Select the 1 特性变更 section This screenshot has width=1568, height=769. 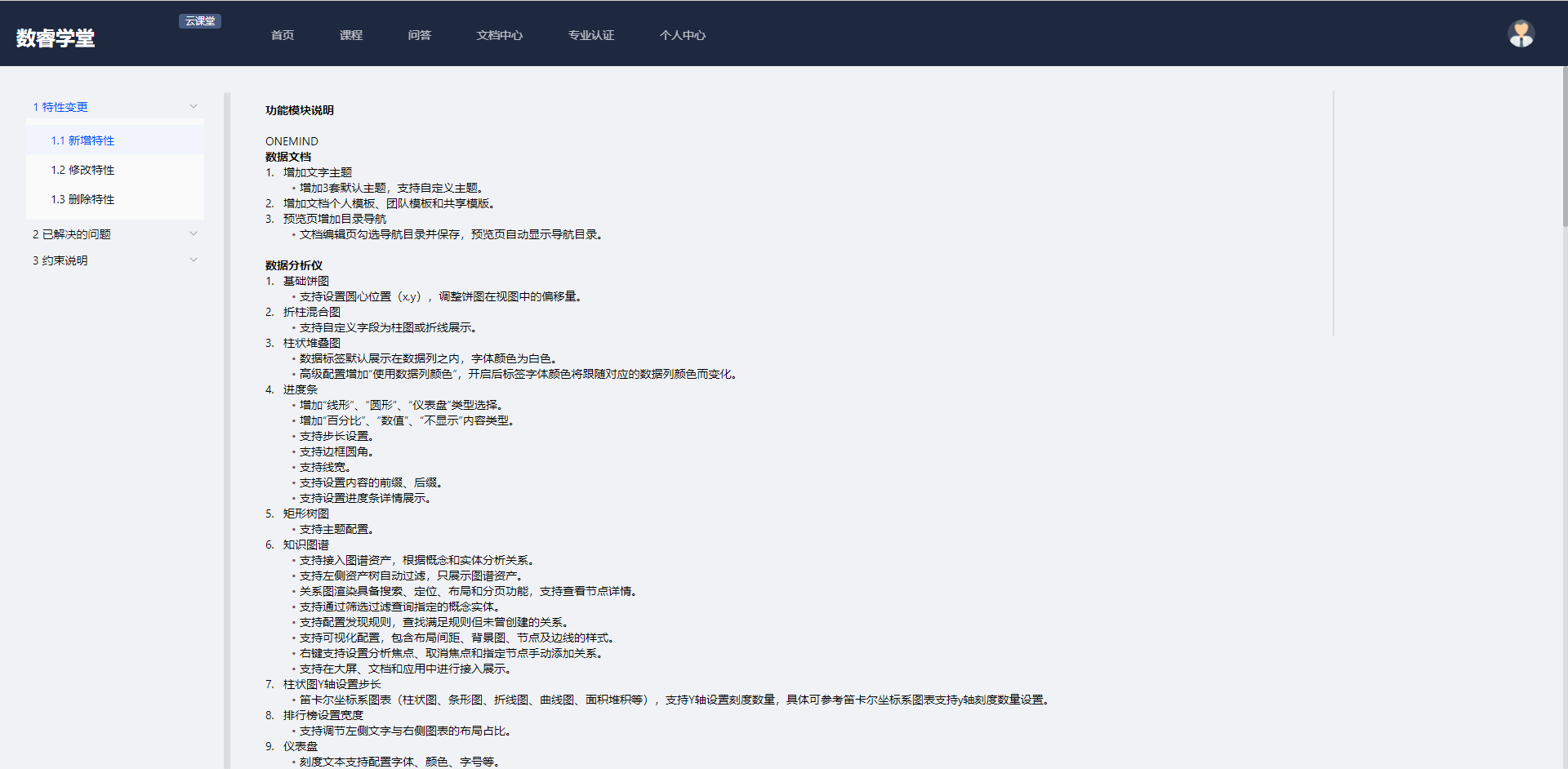(x=60, y=107)
